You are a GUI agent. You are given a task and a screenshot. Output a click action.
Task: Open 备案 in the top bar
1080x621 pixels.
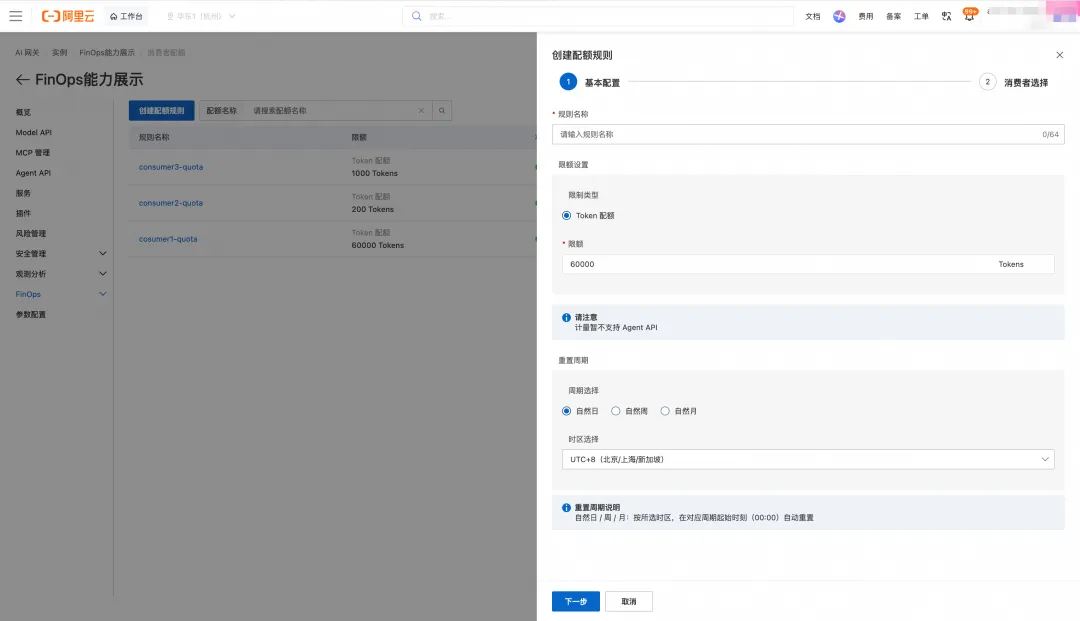[x=893, y=16]
